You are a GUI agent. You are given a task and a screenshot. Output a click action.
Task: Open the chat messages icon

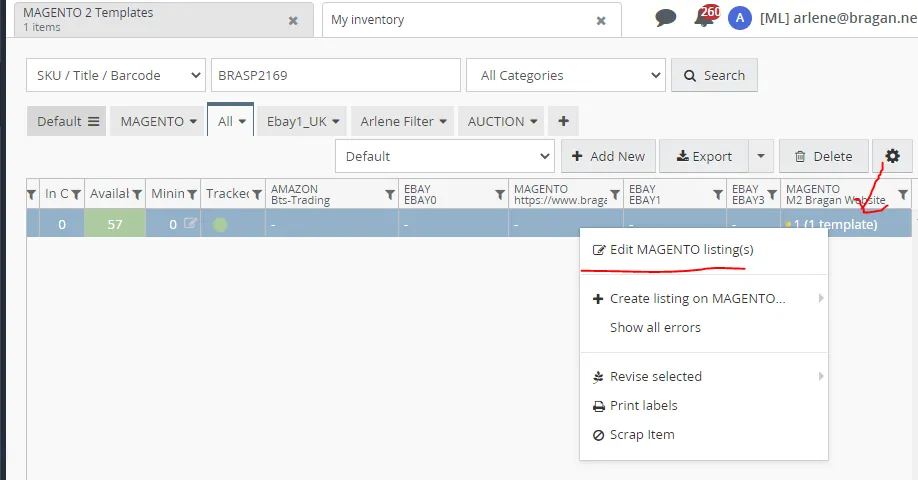(x=665, y=18)
